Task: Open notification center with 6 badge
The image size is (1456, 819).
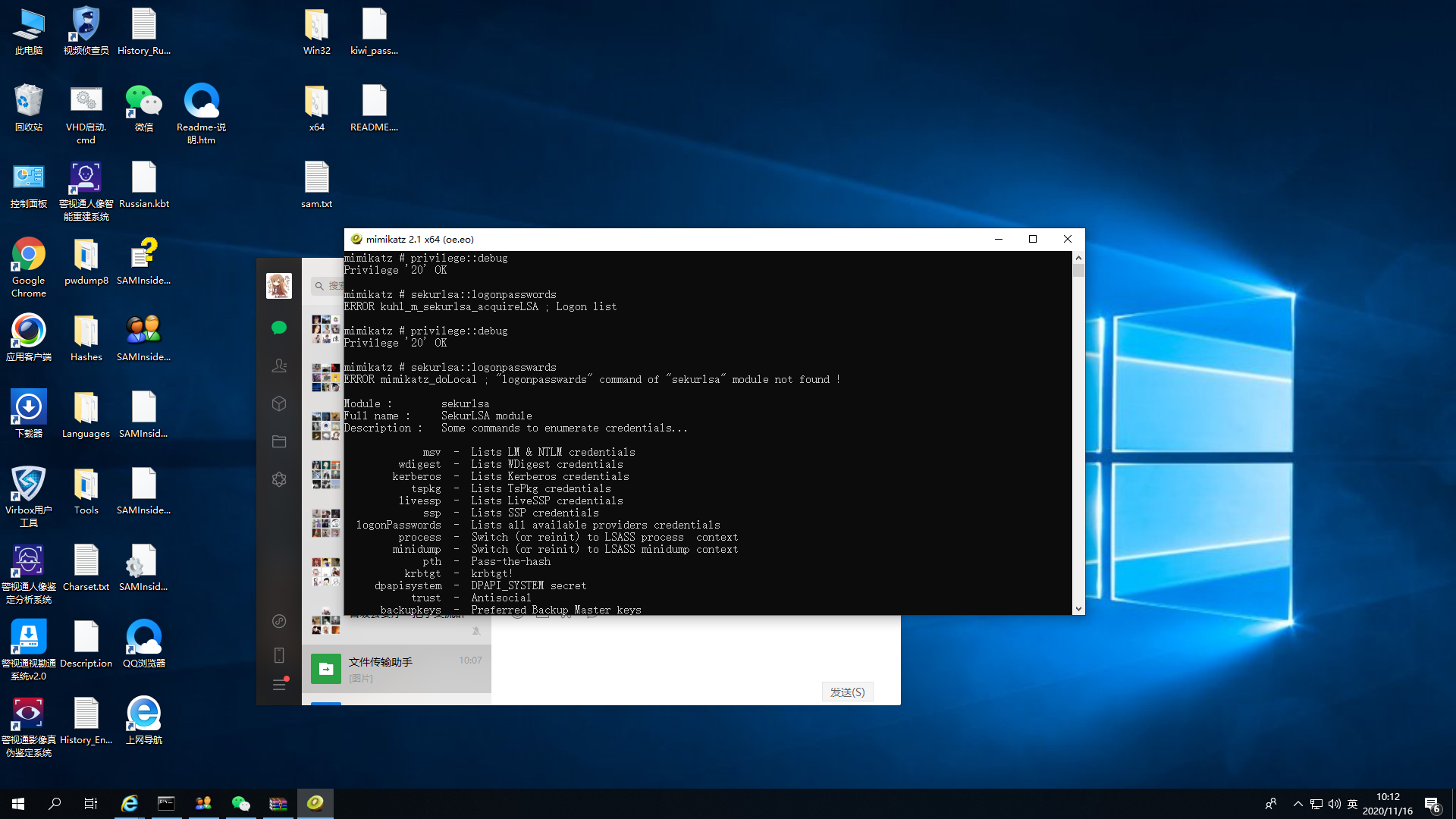Action: (1432, 804)
